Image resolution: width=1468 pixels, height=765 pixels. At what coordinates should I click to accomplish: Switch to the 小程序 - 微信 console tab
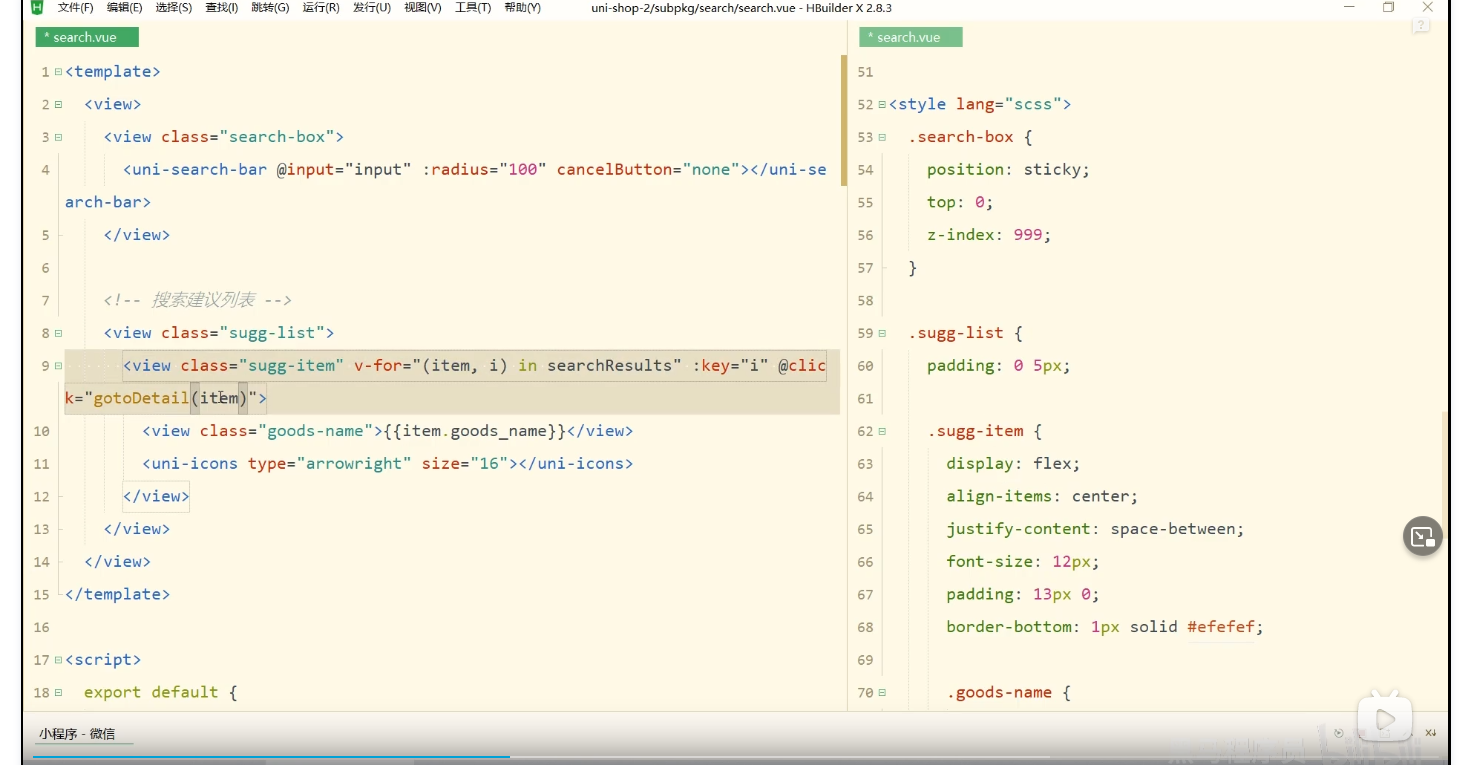77,733
